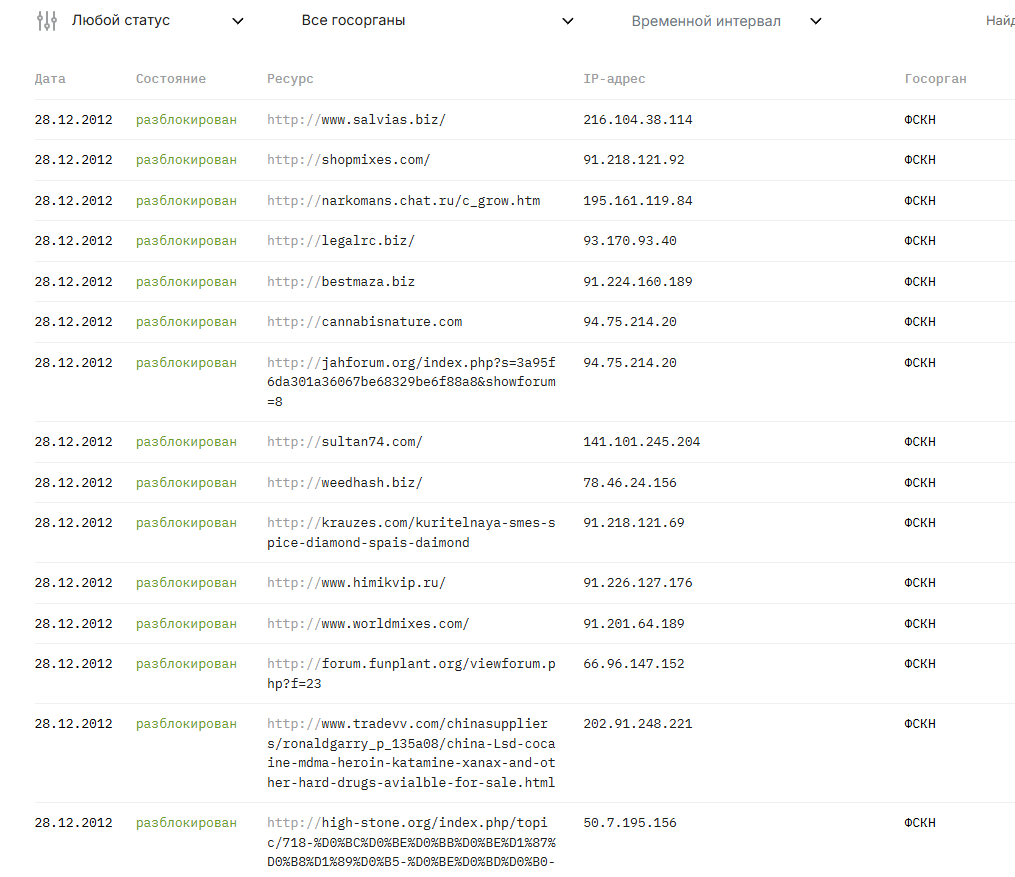Image resolution: width=1015 pixels, height=877 pixels.
Task: Click the chevron beside Все госорганы
Action: pyautogui.click(x=568, y=21)
